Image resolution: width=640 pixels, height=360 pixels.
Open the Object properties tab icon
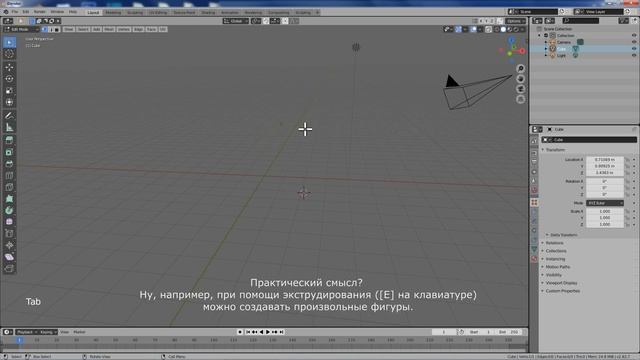click(534, 202)
